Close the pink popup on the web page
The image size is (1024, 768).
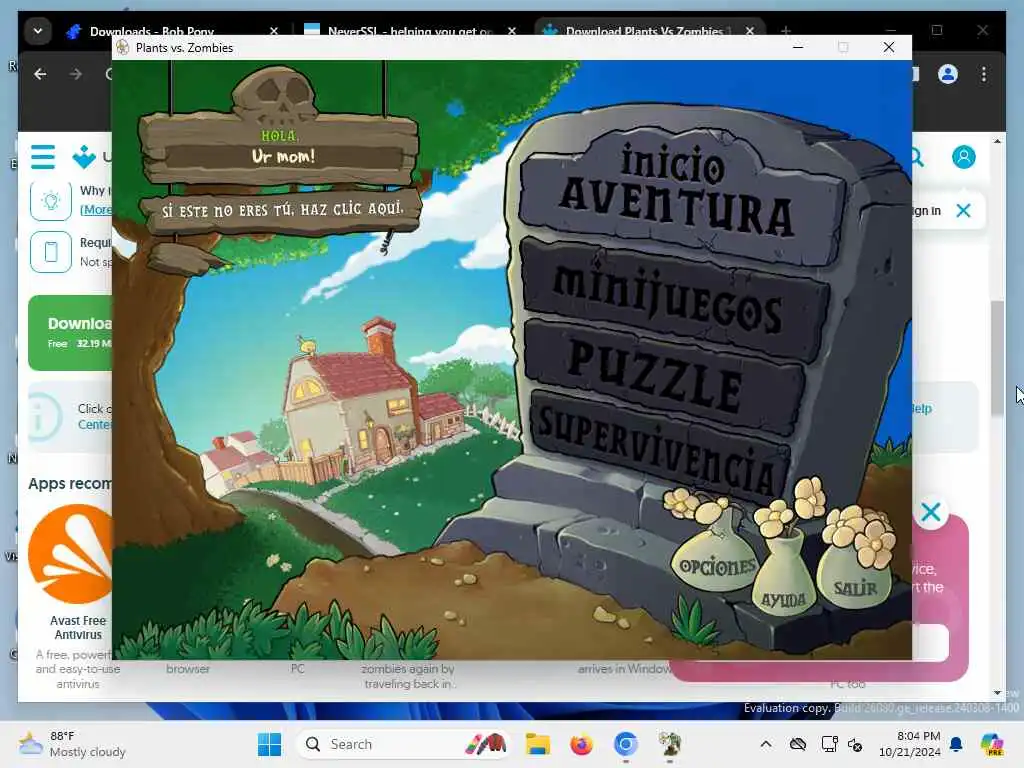(x=931, y=512)
